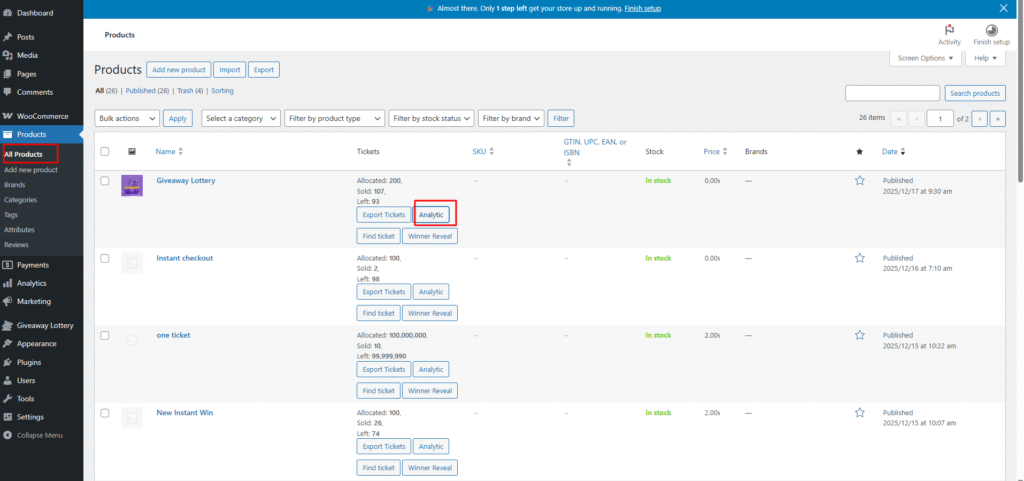This screenshot has width=1024, height=481.
Task: Sort by the image column icon
Action: pyautogui.click(x=132, y=152)
